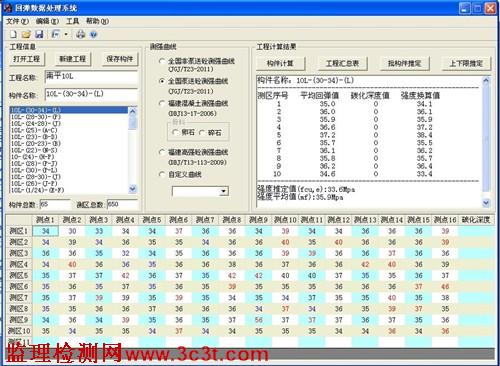Image resolution: width=500 pixels, height=366 pixels.
Task: Click the 构件名称 input field
Action: click(x=91, y=94)
